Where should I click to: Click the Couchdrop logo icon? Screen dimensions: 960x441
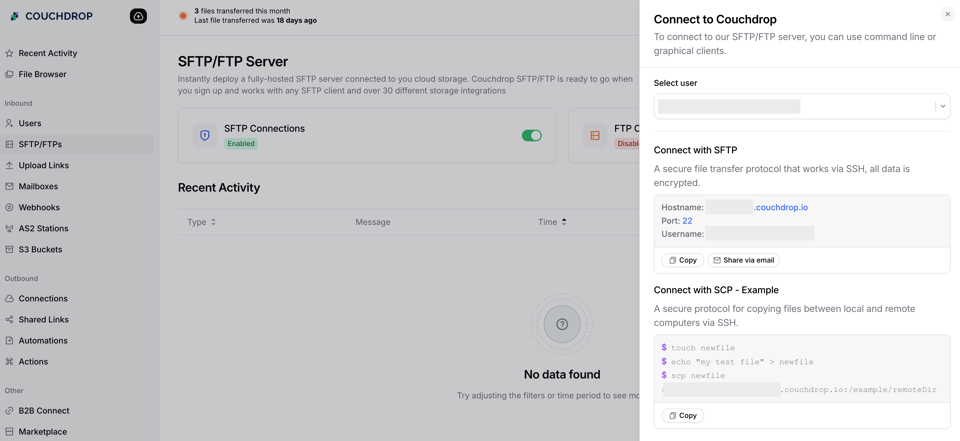tap(15, 16)
